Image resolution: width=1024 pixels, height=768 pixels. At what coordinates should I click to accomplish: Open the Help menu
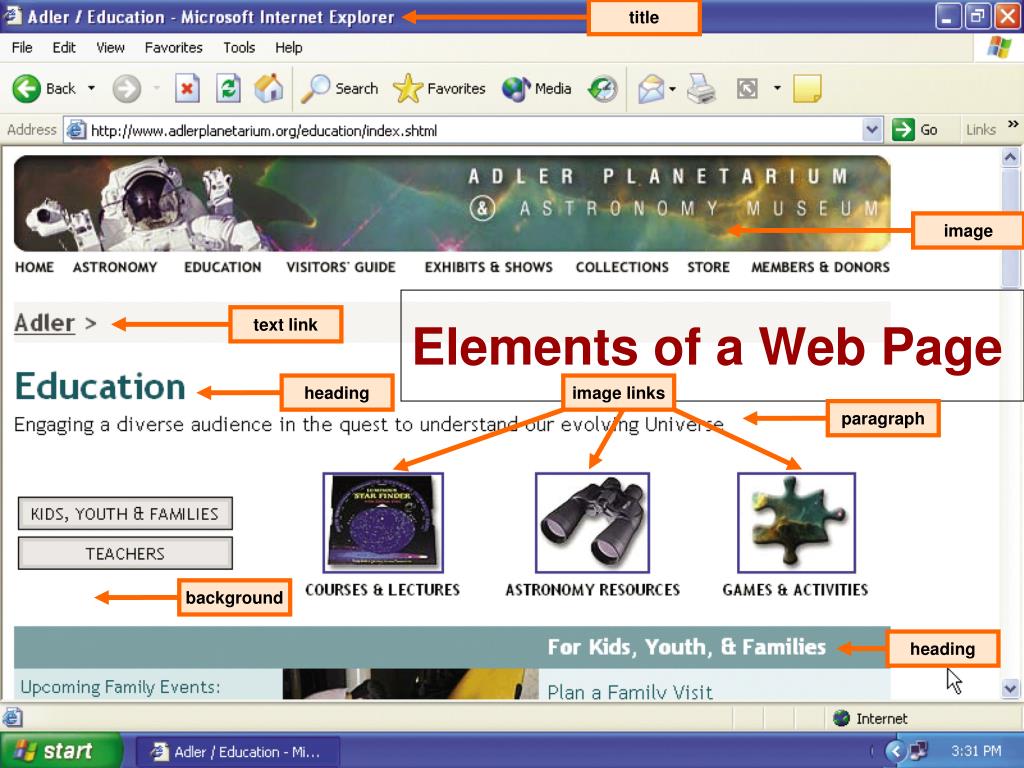289,48
